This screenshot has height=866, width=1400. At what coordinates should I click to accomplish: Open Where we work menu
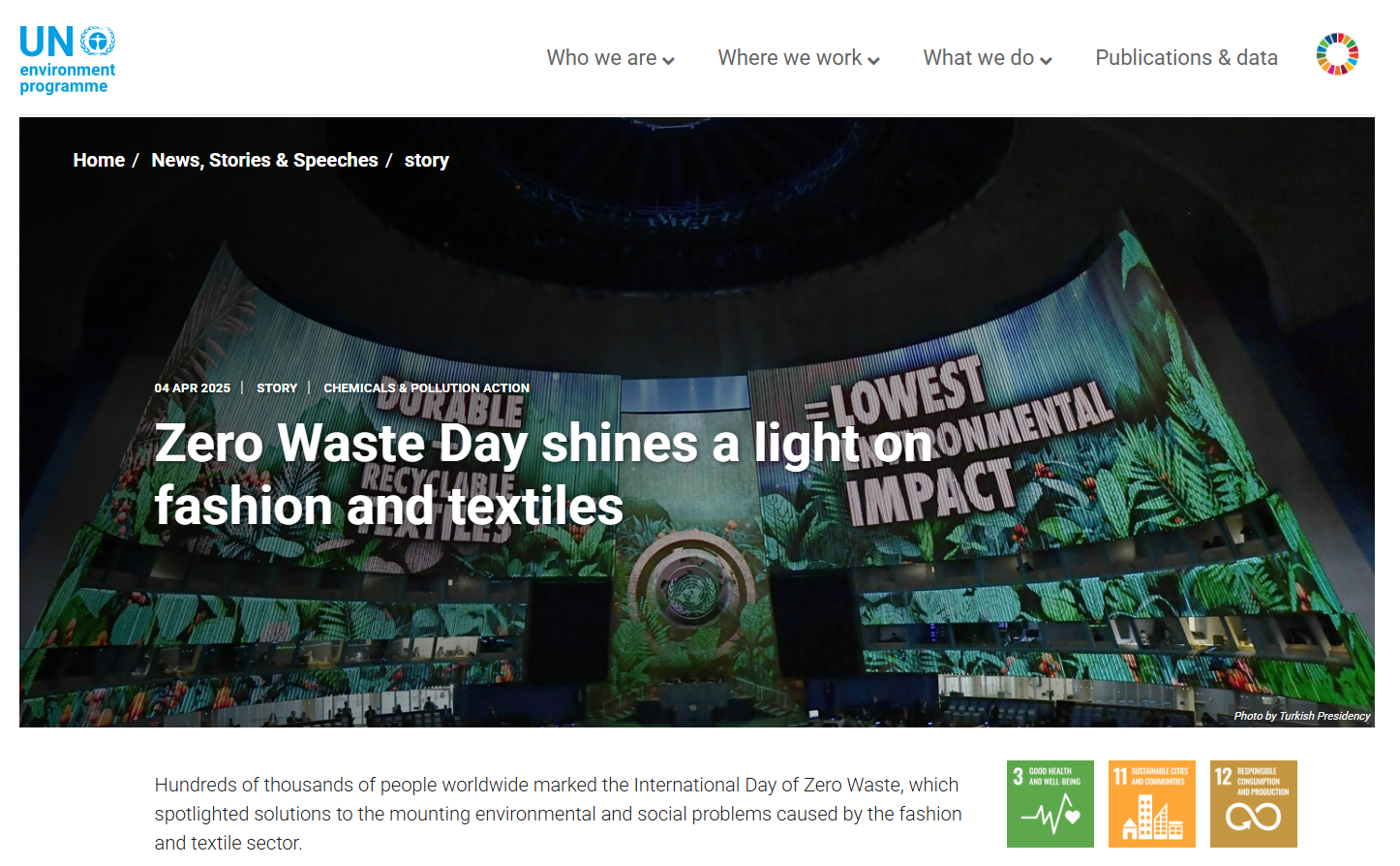pyautogui.click(x=799, y=58)
